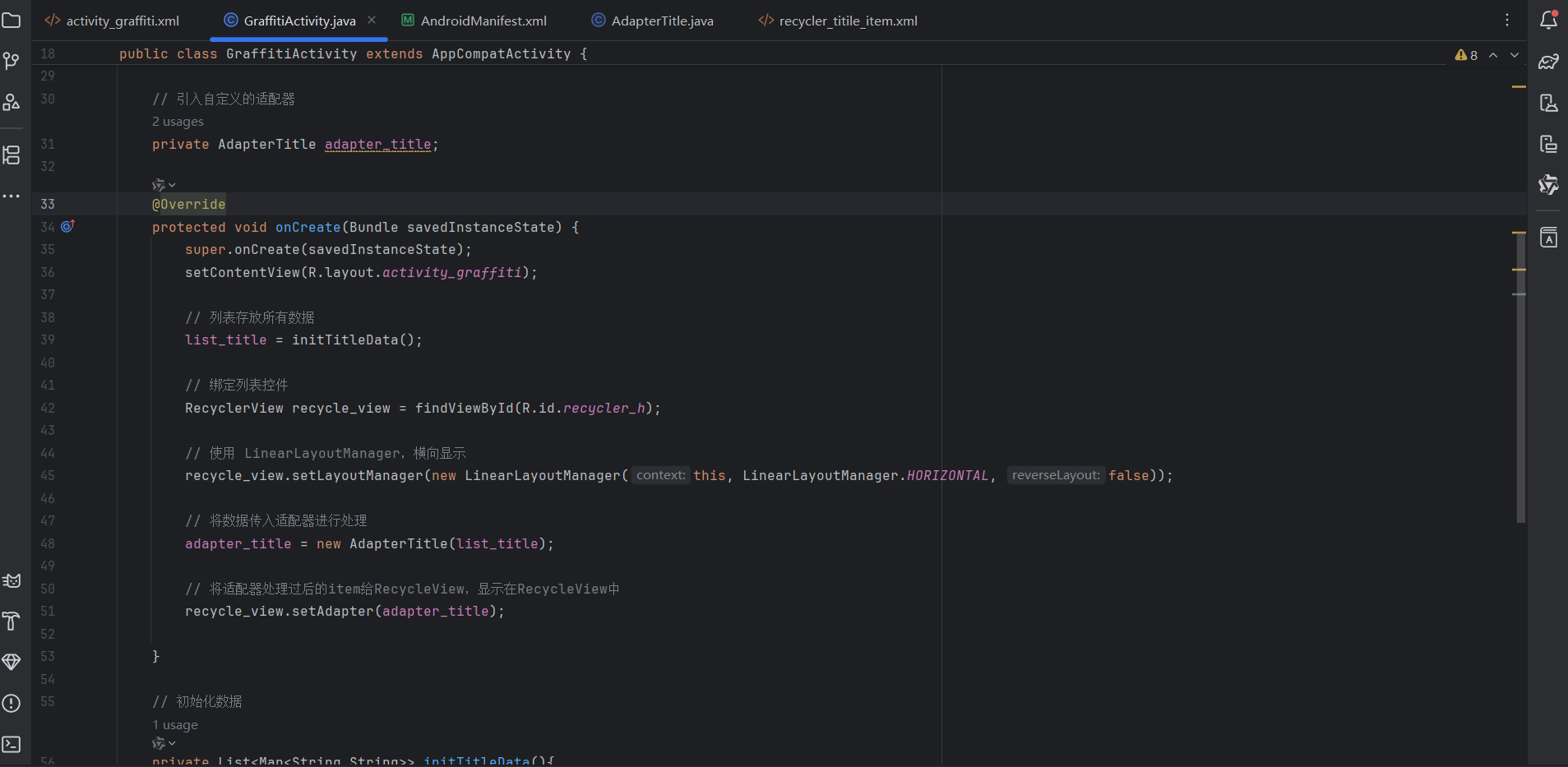1568x767 pixels.
Task: Click the HORIZONTAL constant on line 45
Action: click(x=948, y=475)
